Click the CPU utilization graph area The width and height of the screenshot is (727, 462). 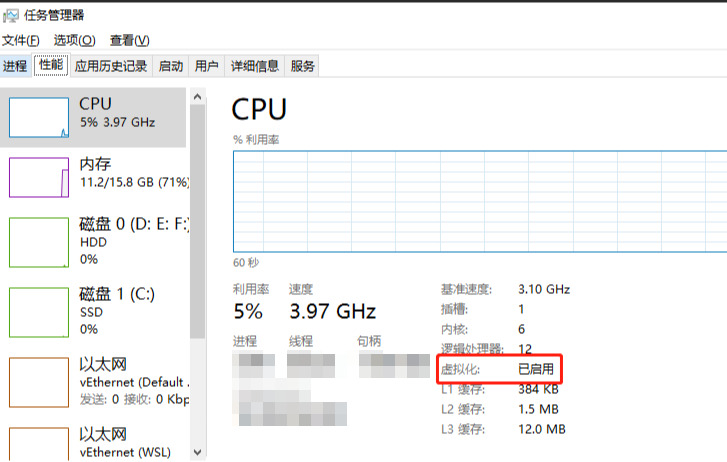pos(480,200)
